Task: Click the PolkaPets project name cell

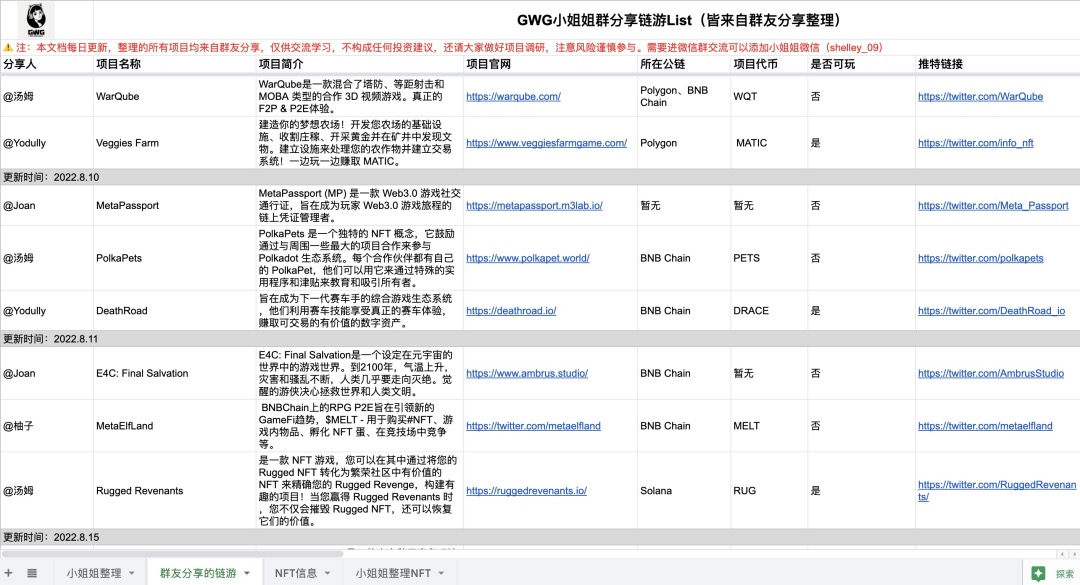Action: pos(175,258)
